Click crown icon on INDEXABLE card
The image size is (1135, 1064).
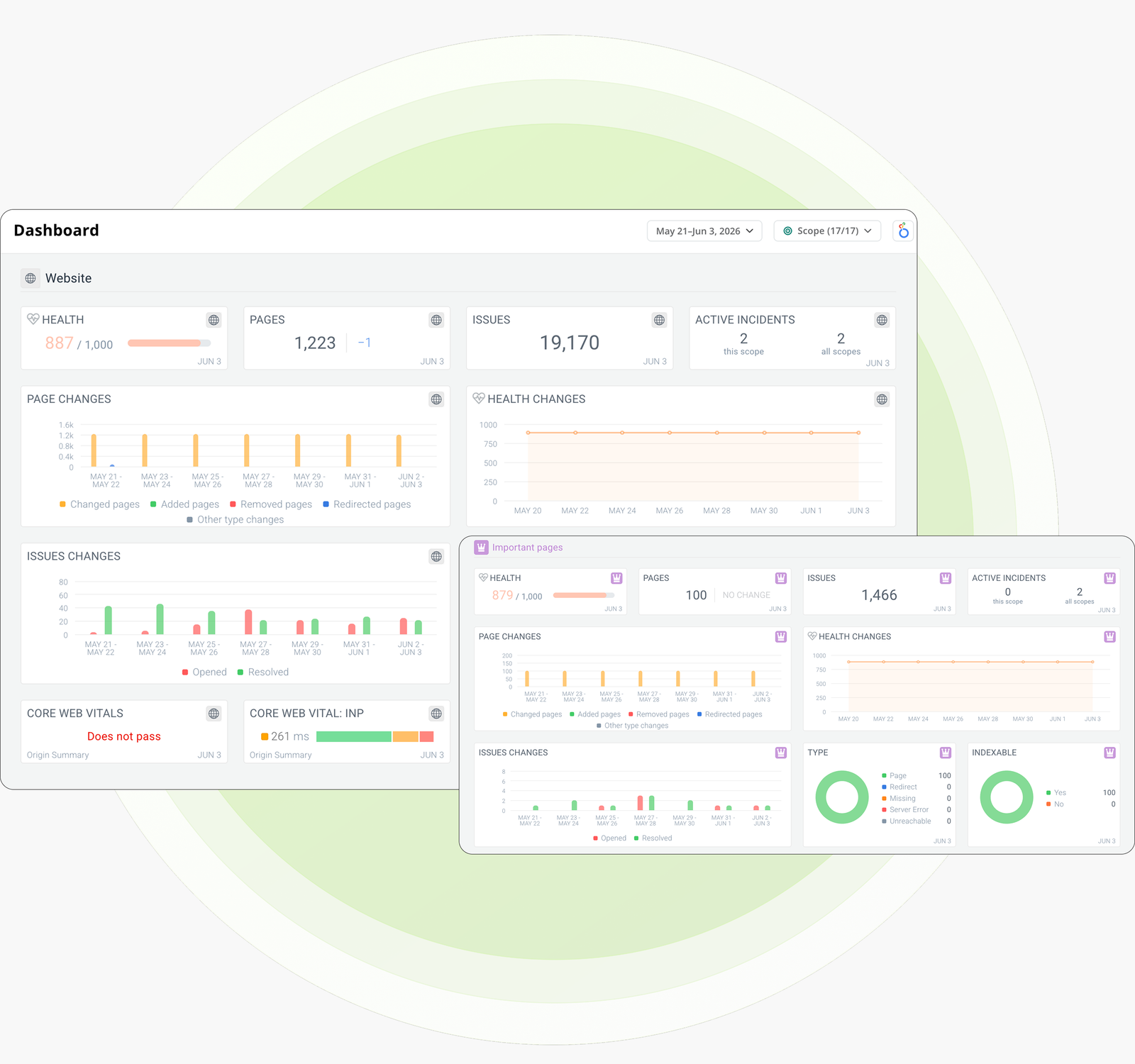click(x=1110, y=753)
